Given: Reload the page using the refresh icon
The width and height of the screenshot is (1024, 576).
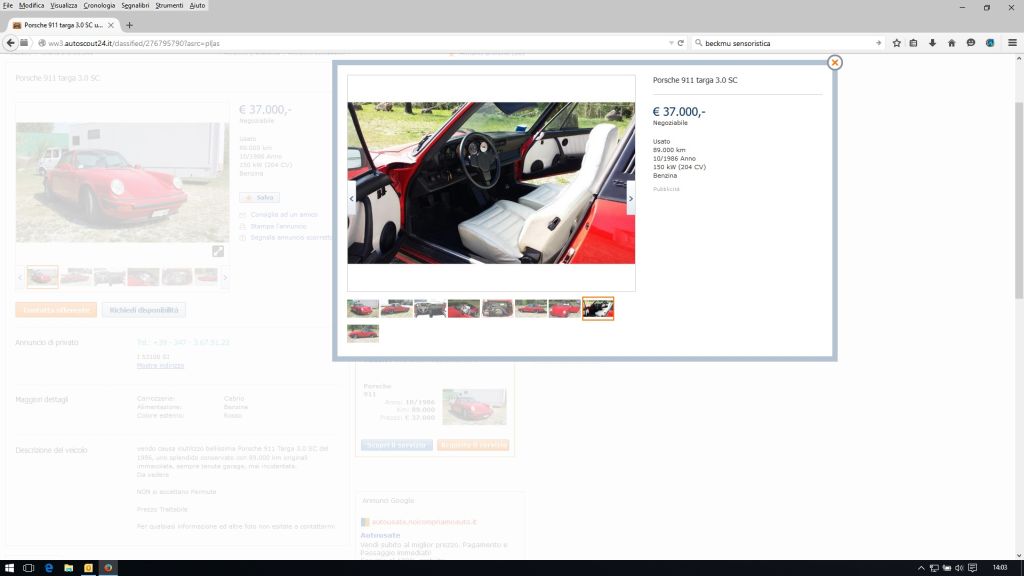Looking at the screenshot, I should click(x=680, y=43).
